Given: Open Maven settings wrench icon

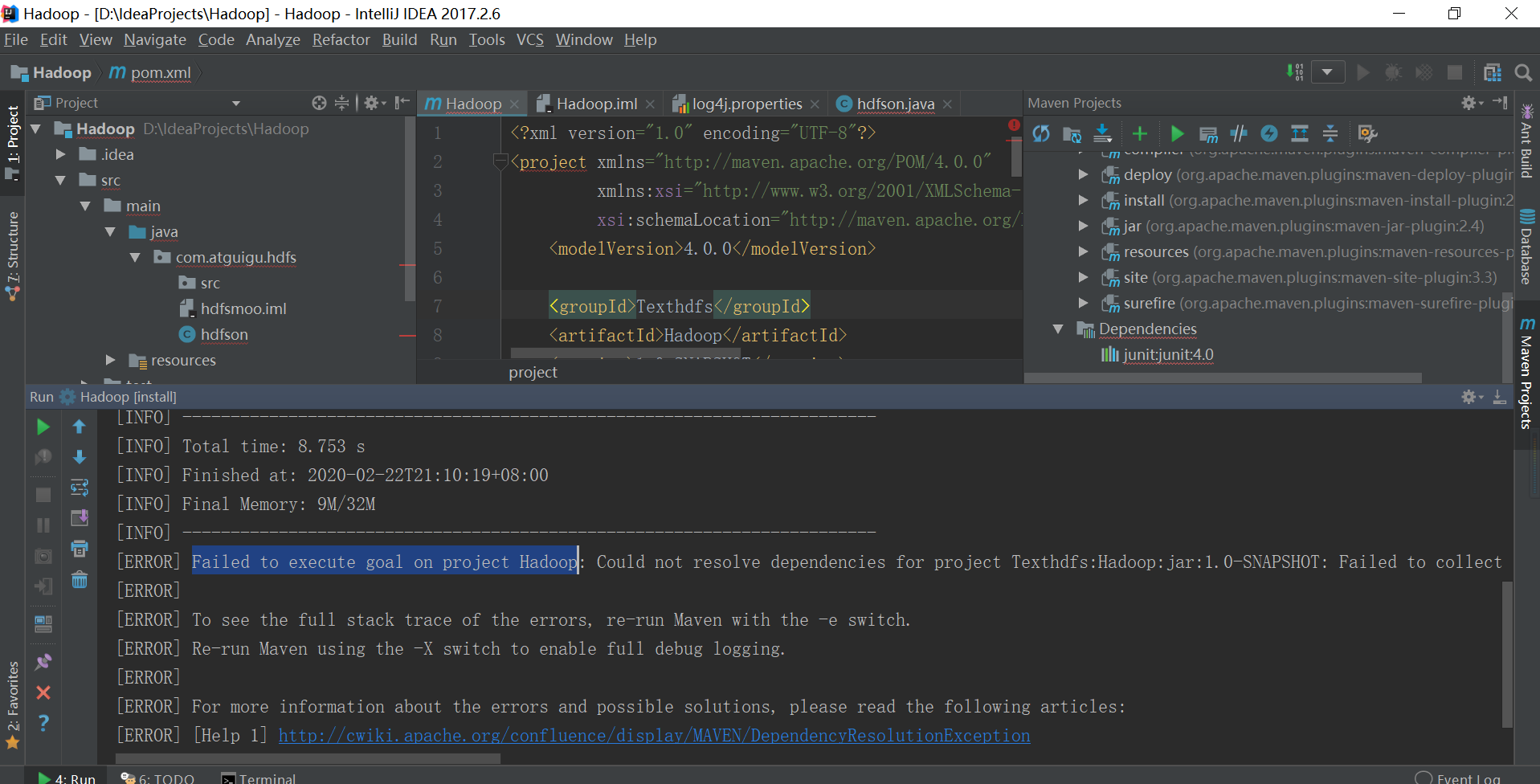Looking at the screenshot, I should point(1367,133).
